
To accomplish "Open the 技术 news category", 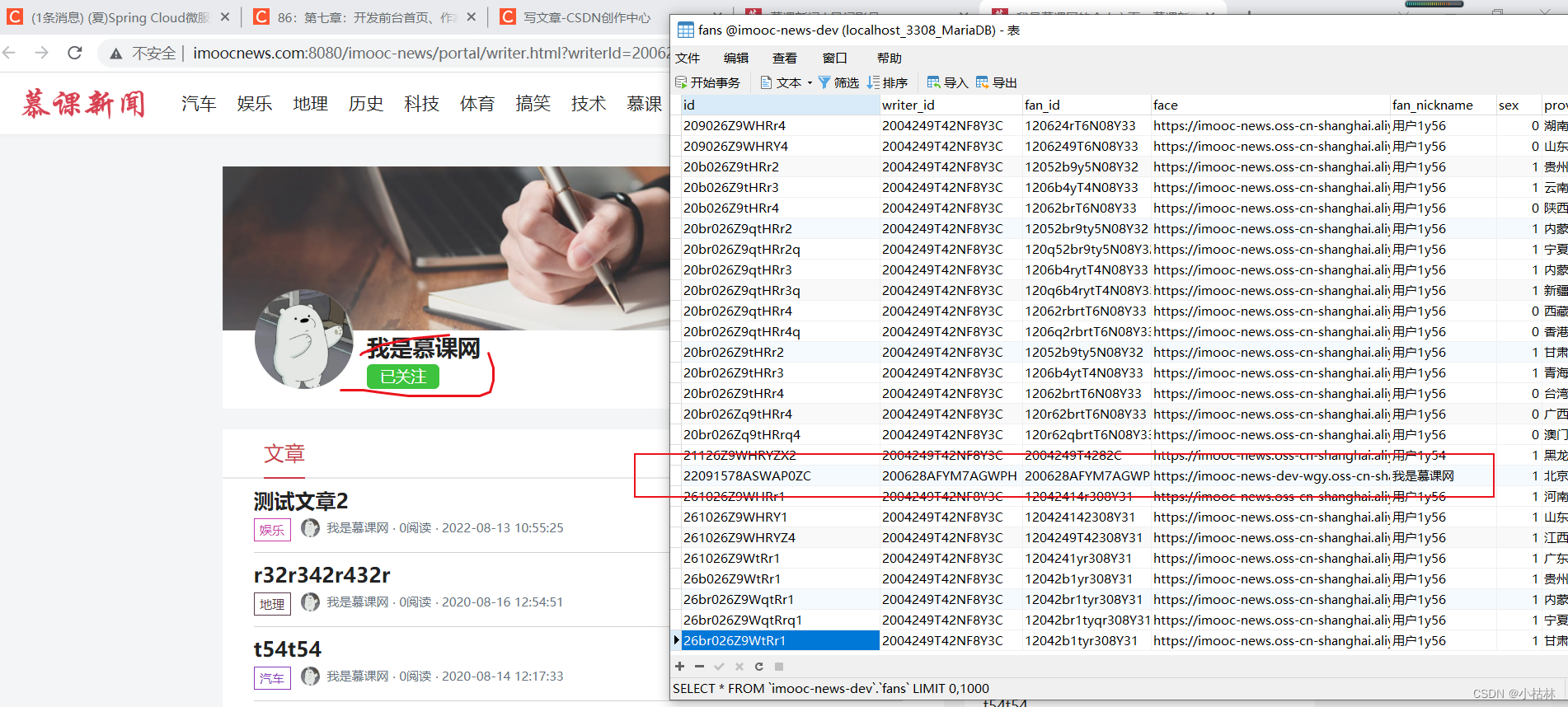I will (589, 104).
